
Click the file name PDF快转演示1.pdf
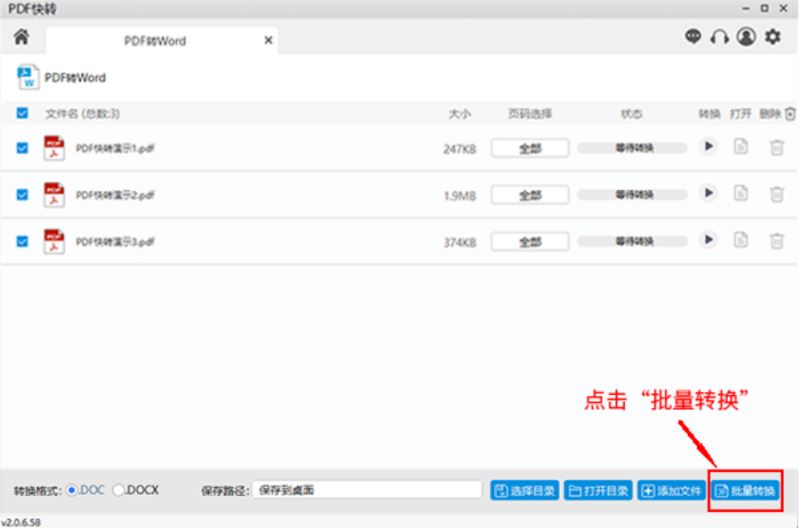coord(115,148)
